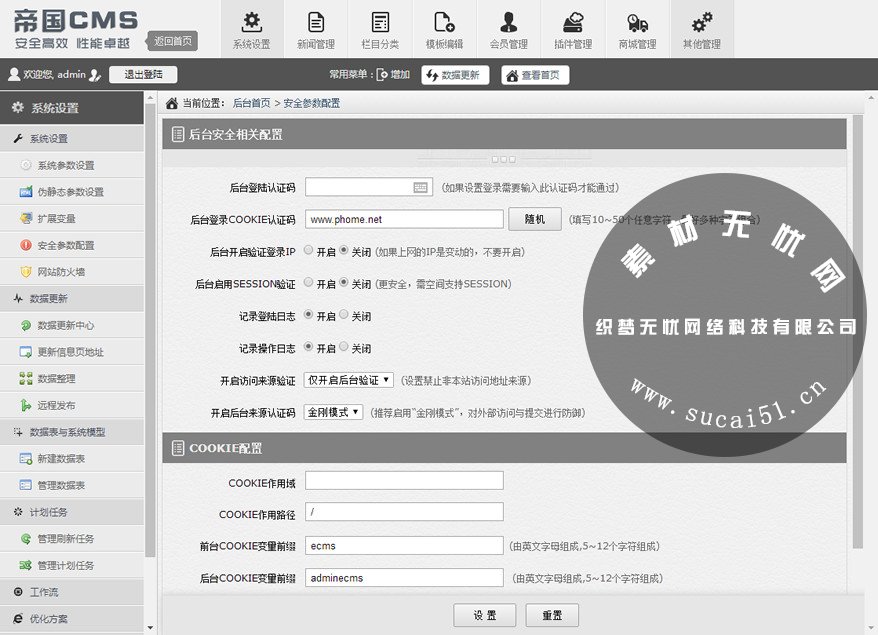Switch to the 栏目分类 section

pyautogui.click(x=380, y=28)
